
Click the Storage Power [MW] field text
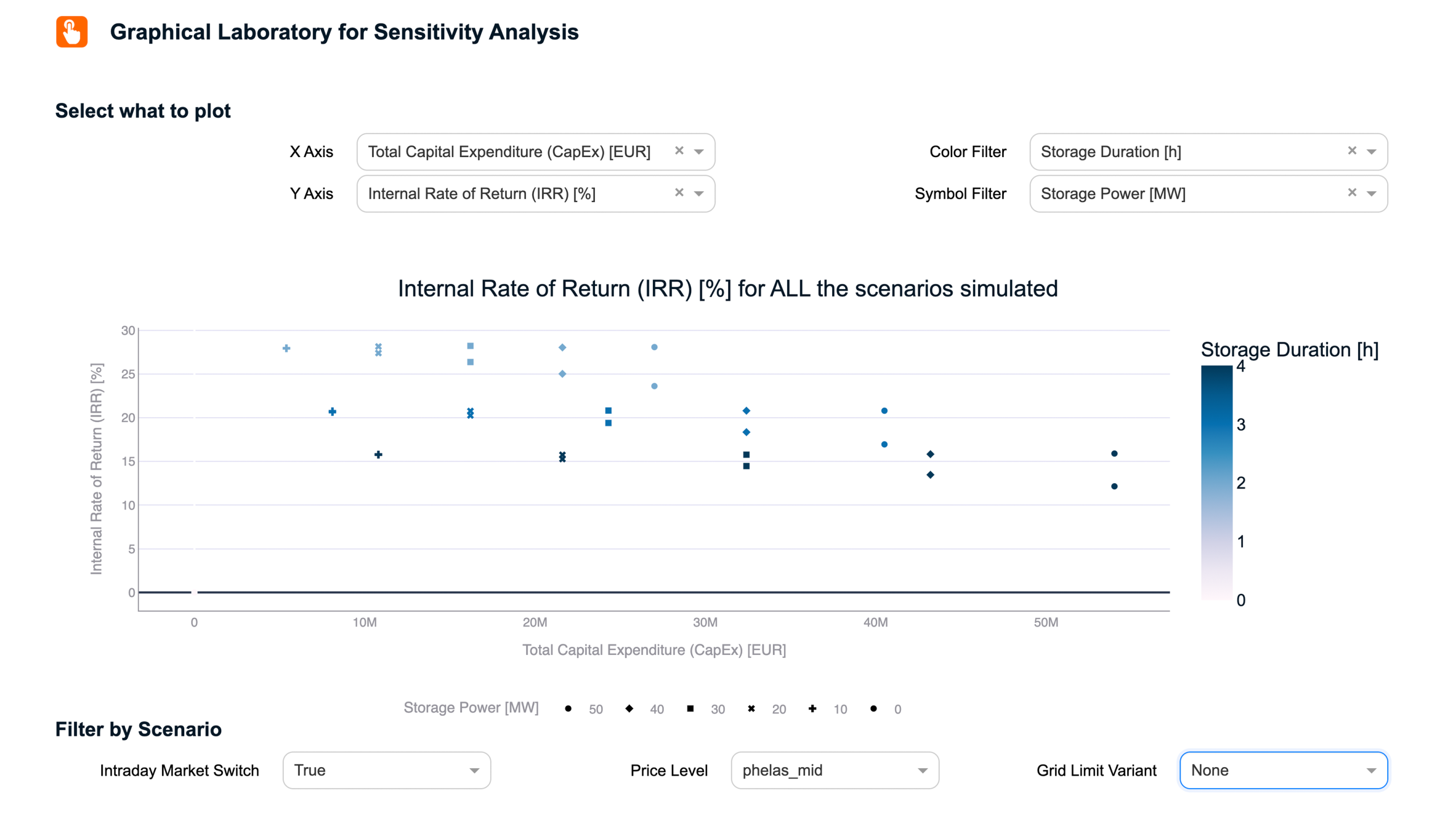1112,193
